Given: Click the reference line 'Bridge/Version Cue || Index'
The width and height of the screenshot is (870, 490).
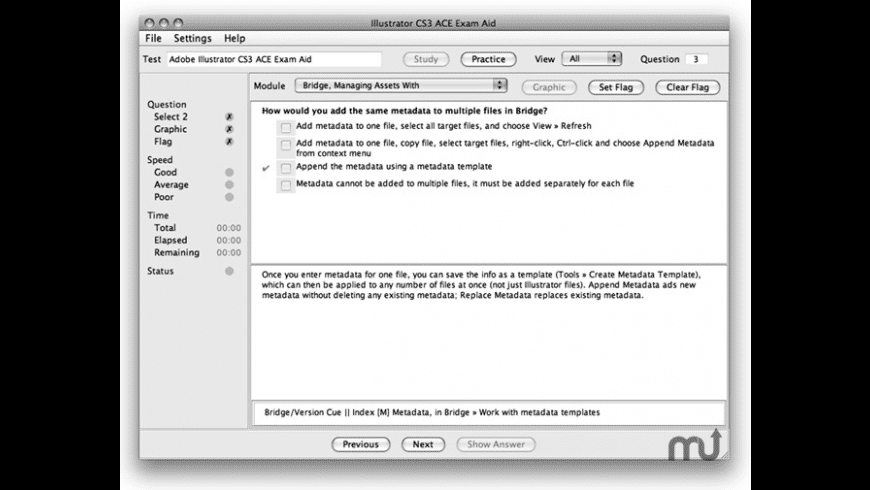Looking at the screenshot, I should 432,412.
